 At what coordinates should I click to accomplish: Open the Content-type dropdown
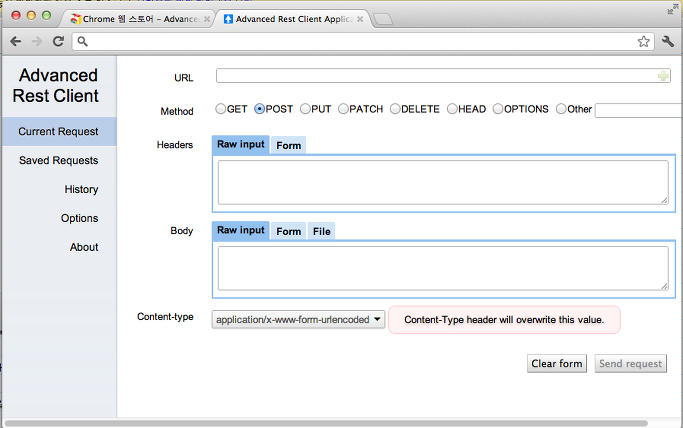click(298, 320)
